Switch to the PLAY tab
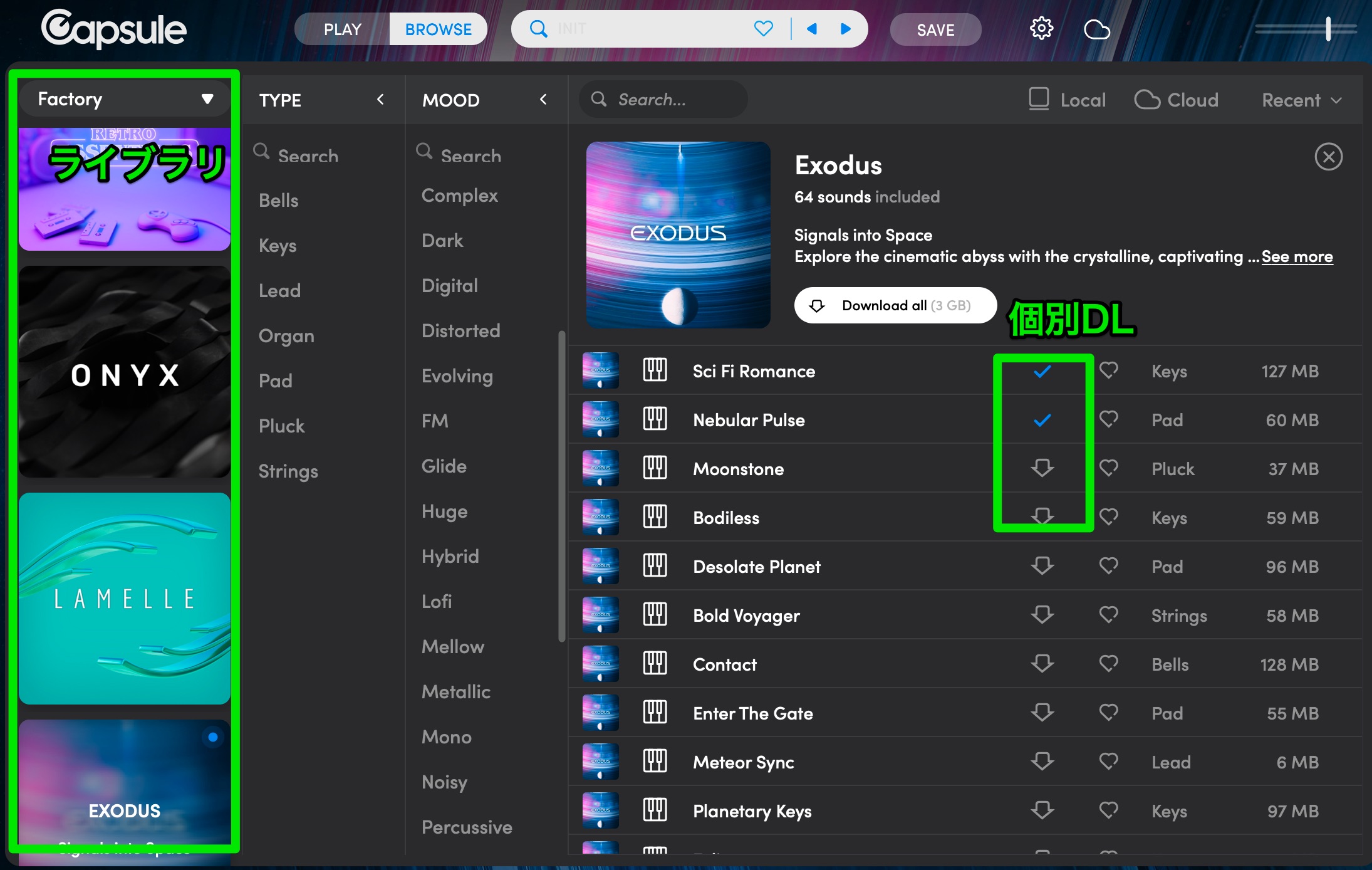The height and width of the screenshot is (870, 1372). (x=343, y=29)
